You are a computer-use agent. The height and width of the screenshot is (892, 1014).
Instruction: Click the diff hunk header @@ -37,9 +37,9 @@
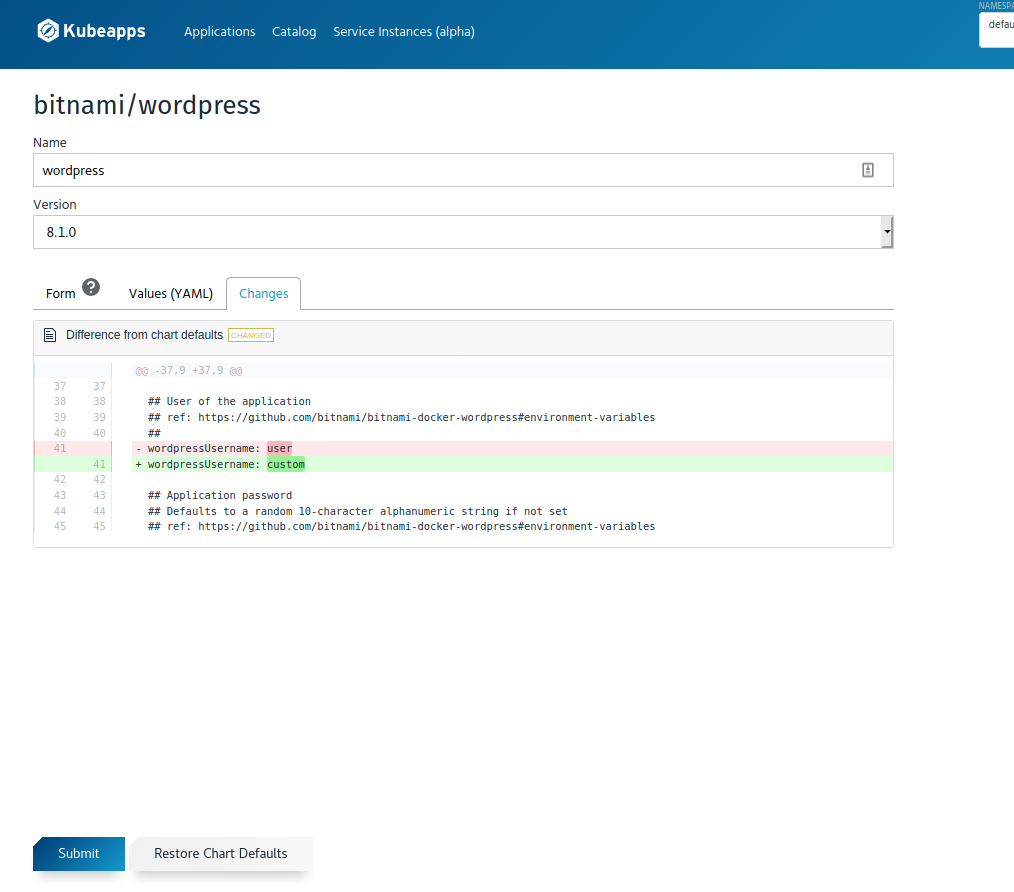point(189,371)
